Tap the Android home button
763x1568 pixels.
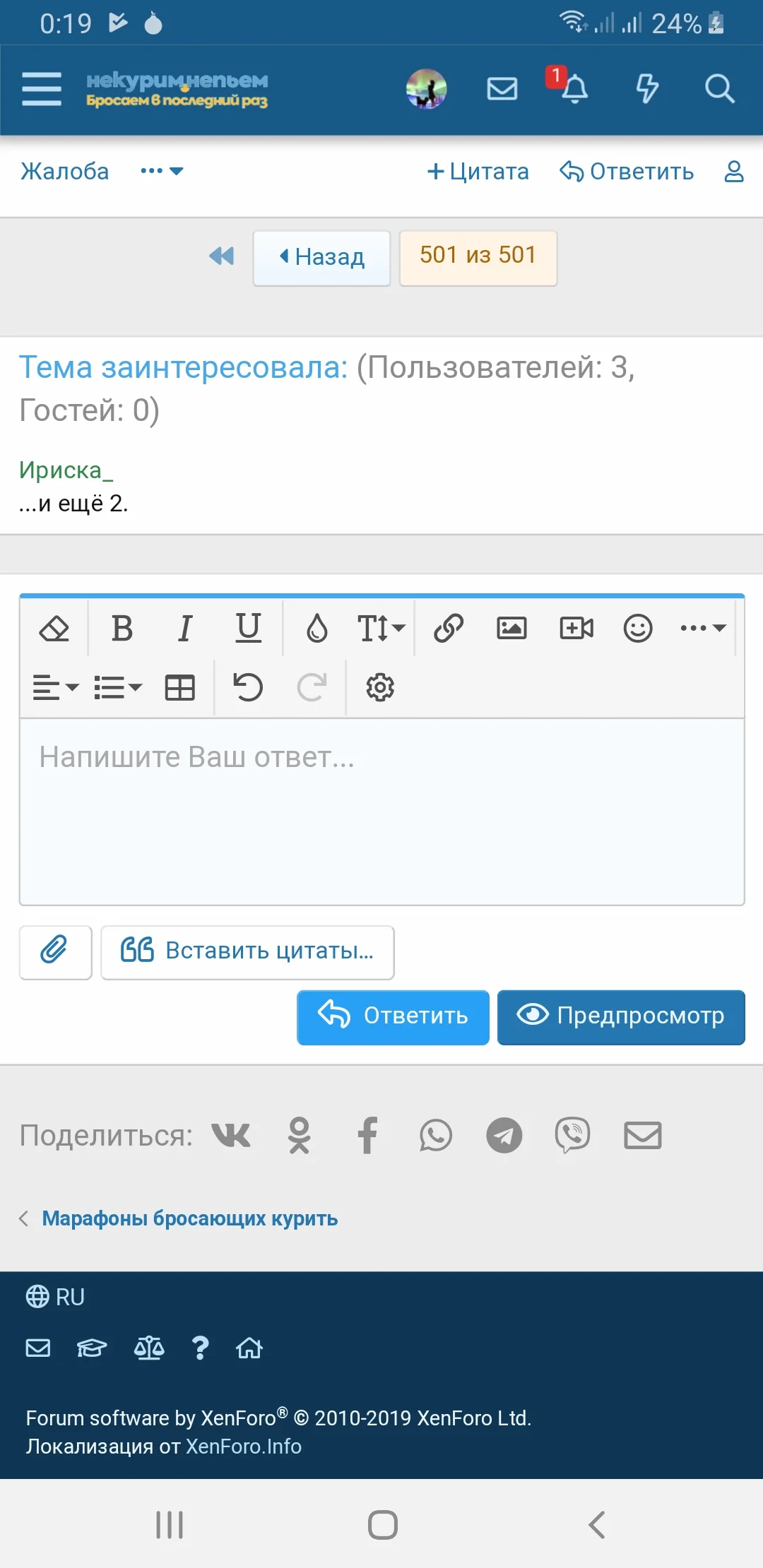(x=382, y=1525)
